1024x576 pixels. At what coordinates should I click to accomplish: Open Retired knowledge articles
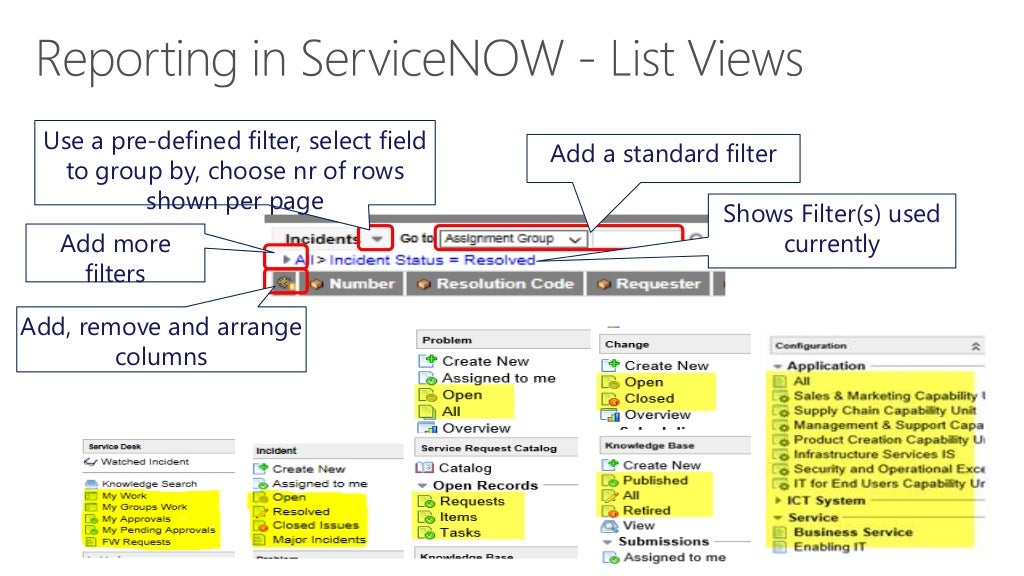pos(647,511)
